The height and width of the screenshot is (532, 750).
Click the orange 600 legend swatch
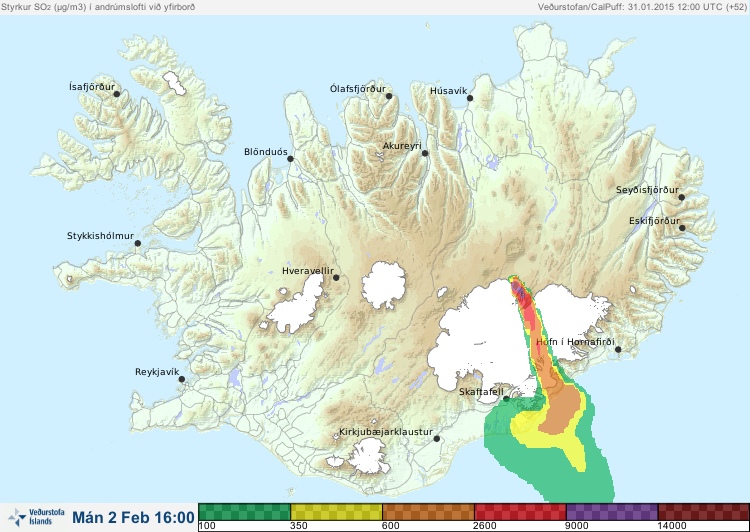click(x=428, y=512)
